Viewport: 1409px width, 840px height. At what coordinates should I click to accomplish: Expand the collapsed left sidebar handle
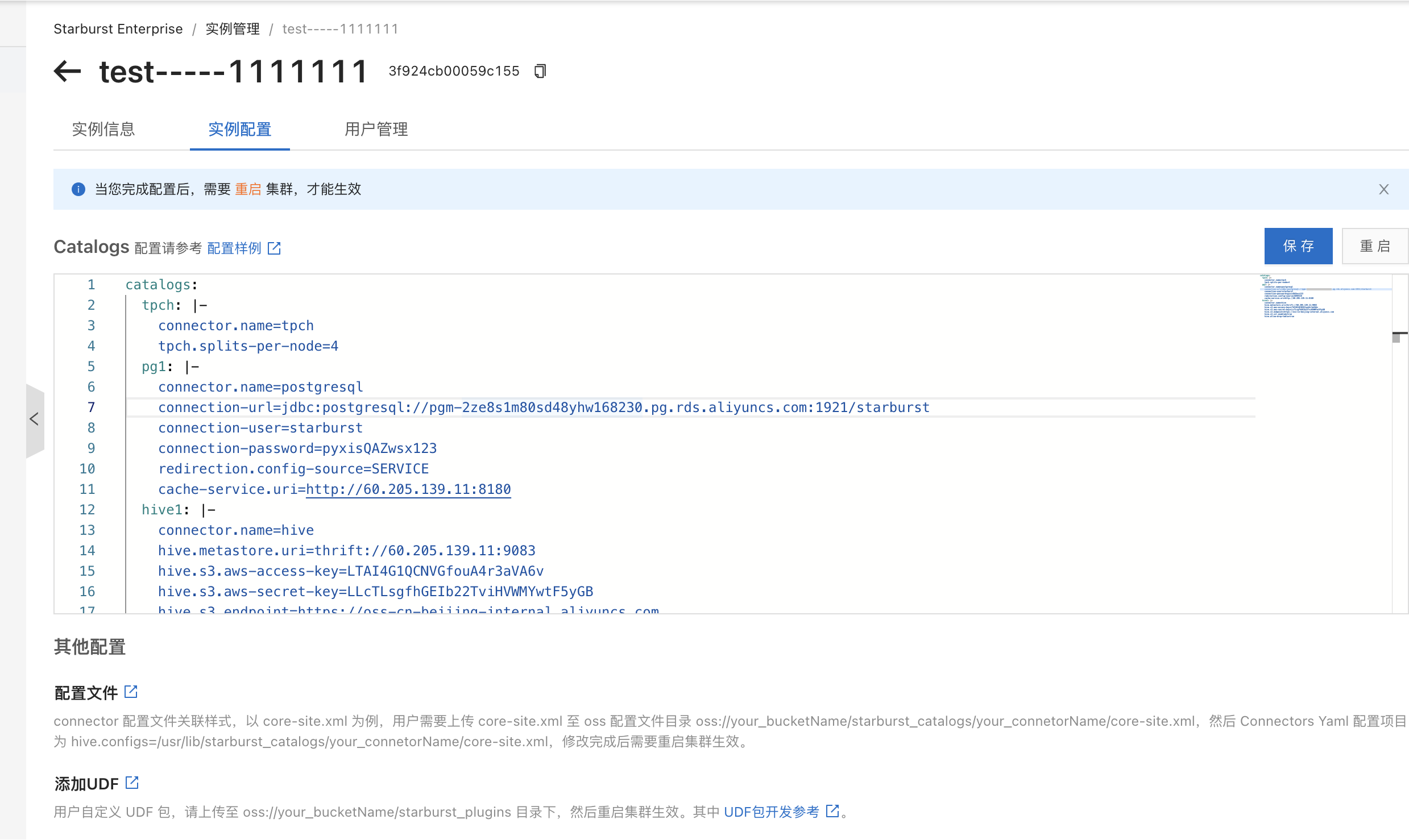[35, 419]
